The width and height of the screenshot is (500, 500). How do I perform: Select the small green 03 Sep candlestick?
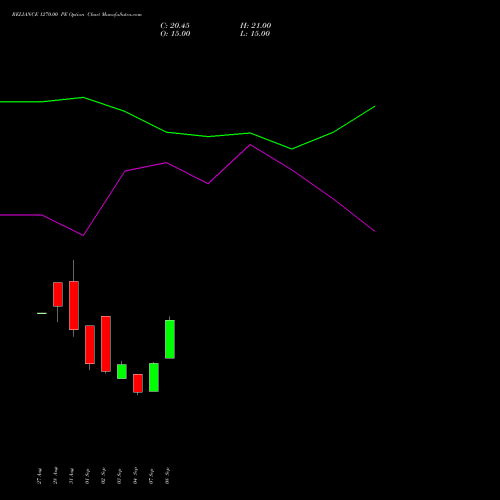pos(122,371)
